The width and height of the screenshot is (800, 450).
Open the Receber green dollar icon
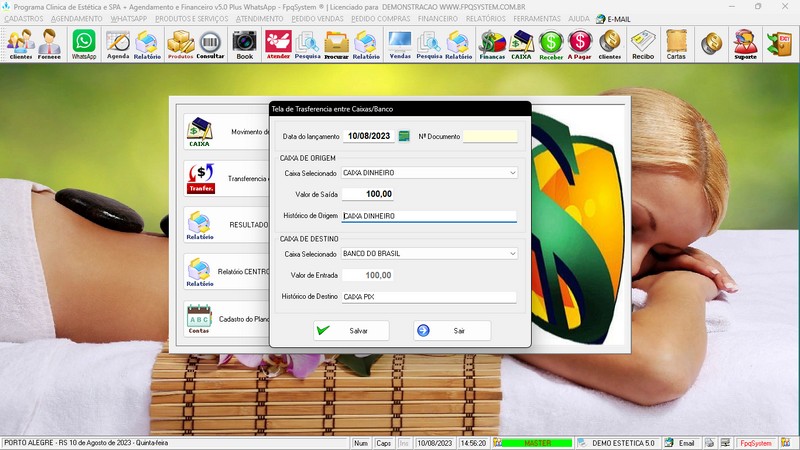(x=551, y=44)
